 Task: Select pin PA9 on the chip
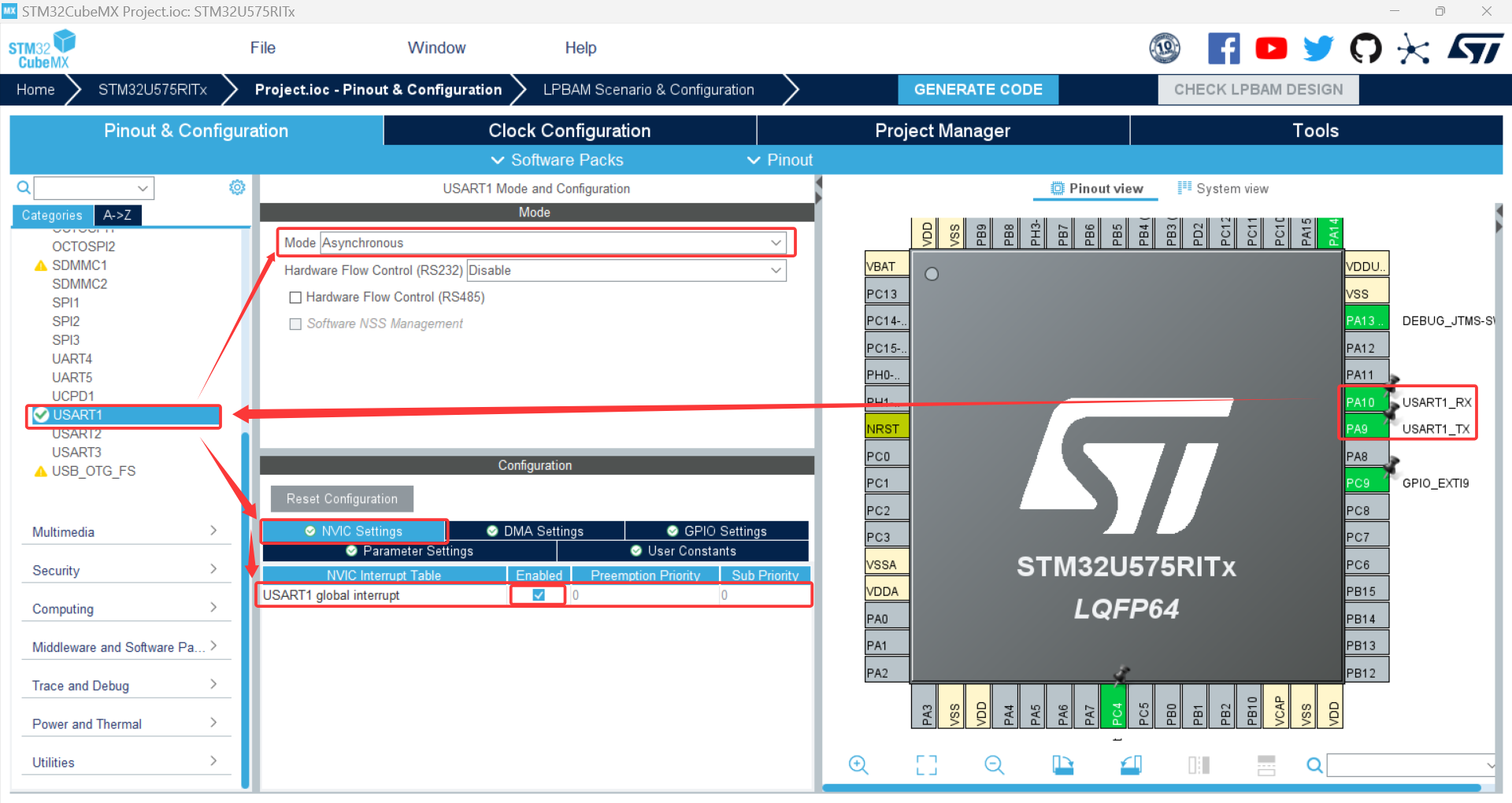pyautogui.click(x=1366, y=428)
